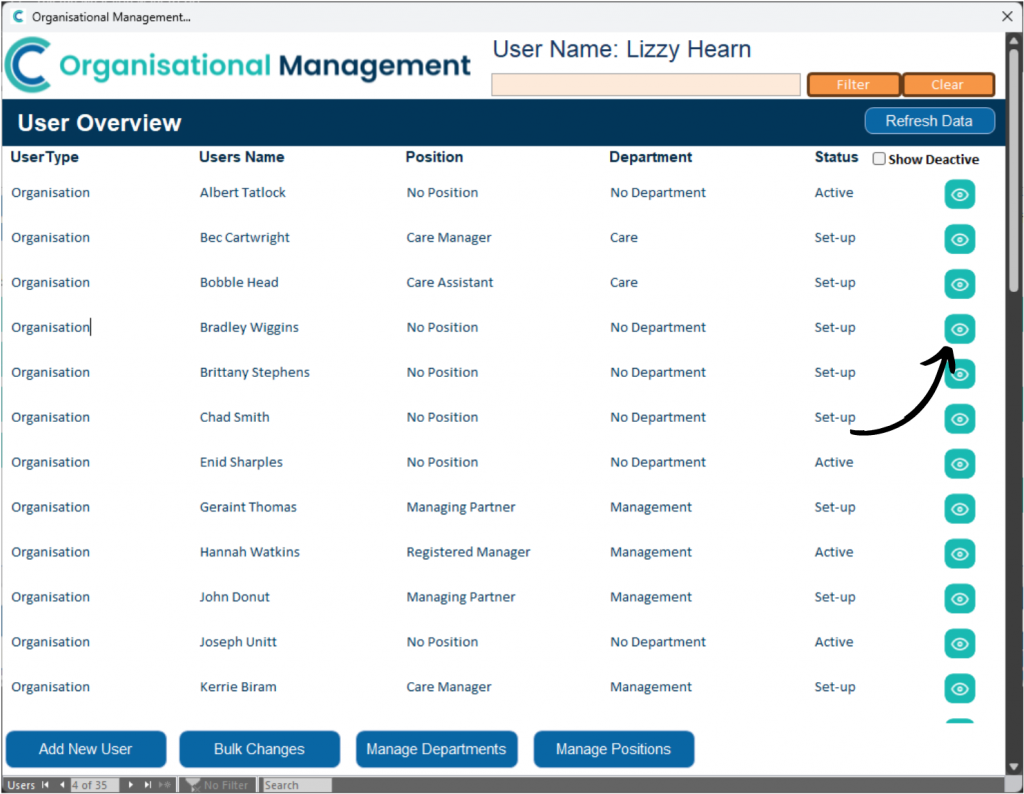The height and width of the screenshot is (794, 1024).
Task: Go to next record in navigation bar
Action: click(x=131, y=785)
